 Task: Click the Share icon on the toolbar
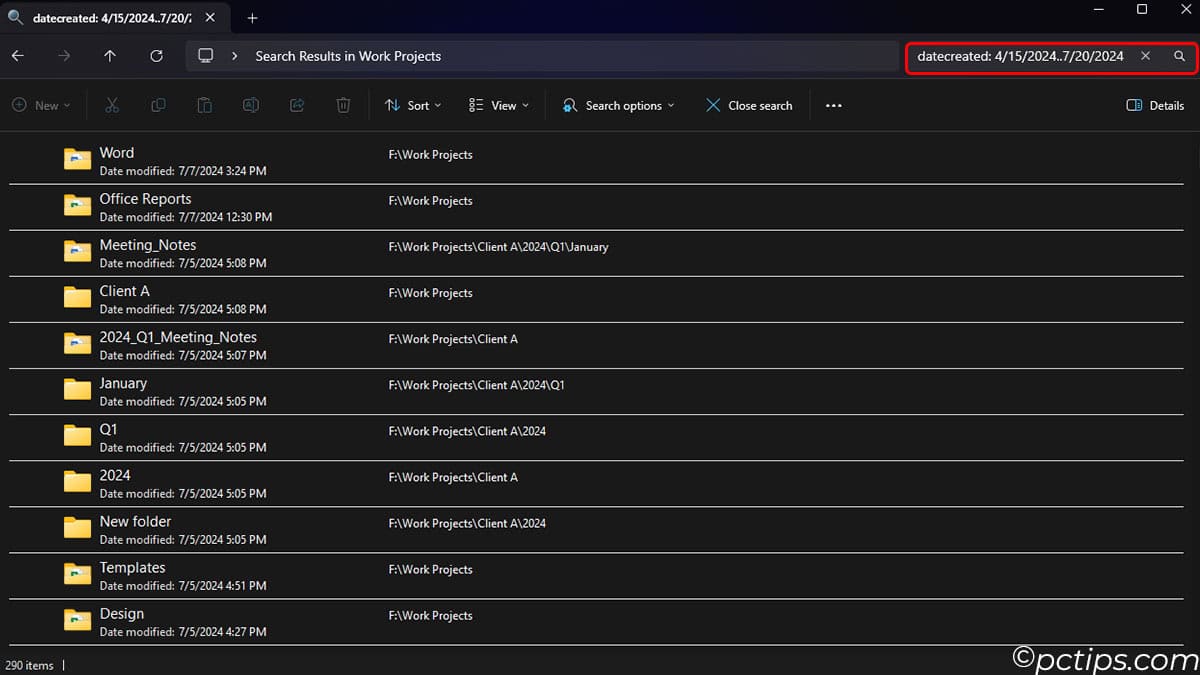tap(296, 104)
